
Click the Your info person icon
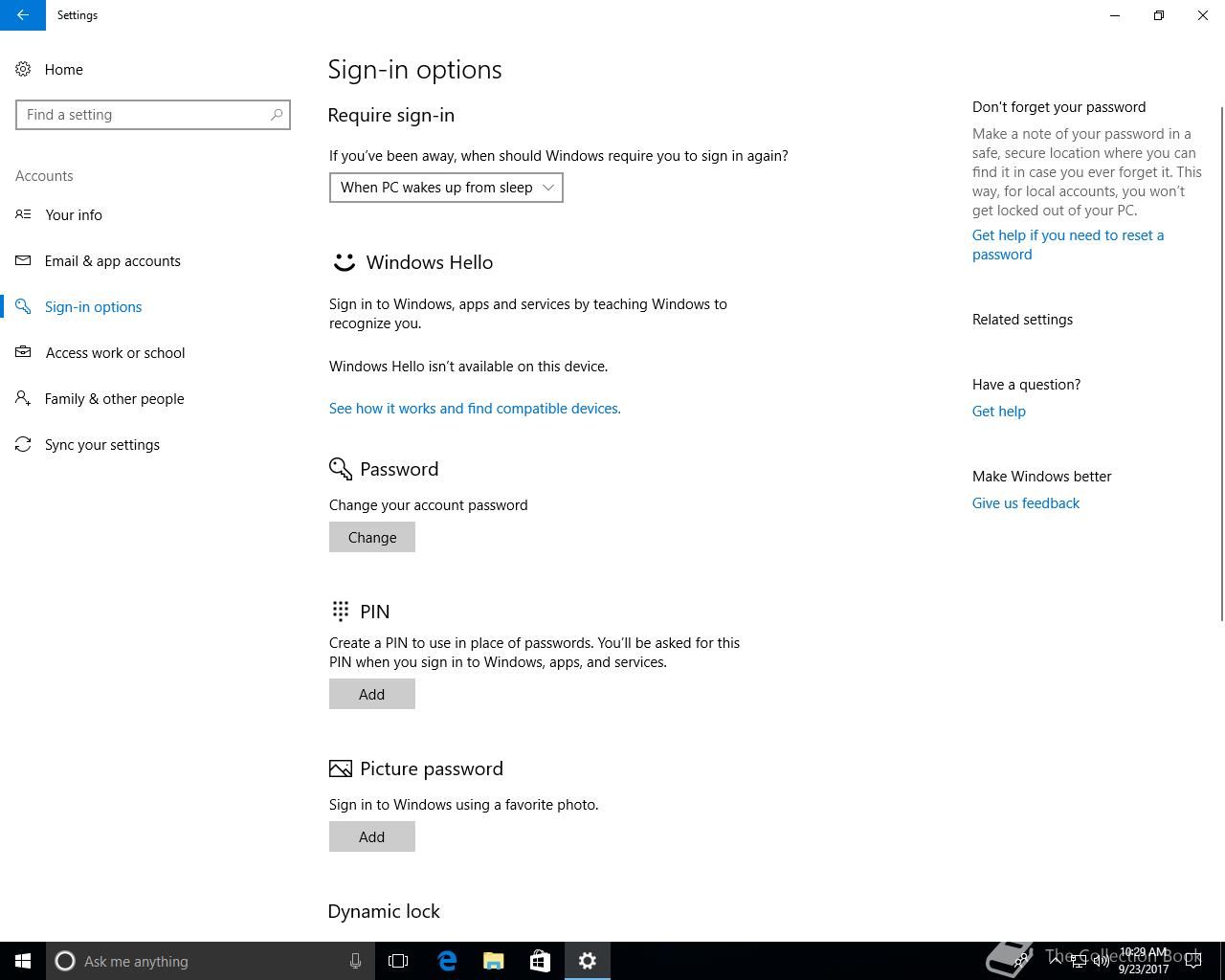point(23,214)
